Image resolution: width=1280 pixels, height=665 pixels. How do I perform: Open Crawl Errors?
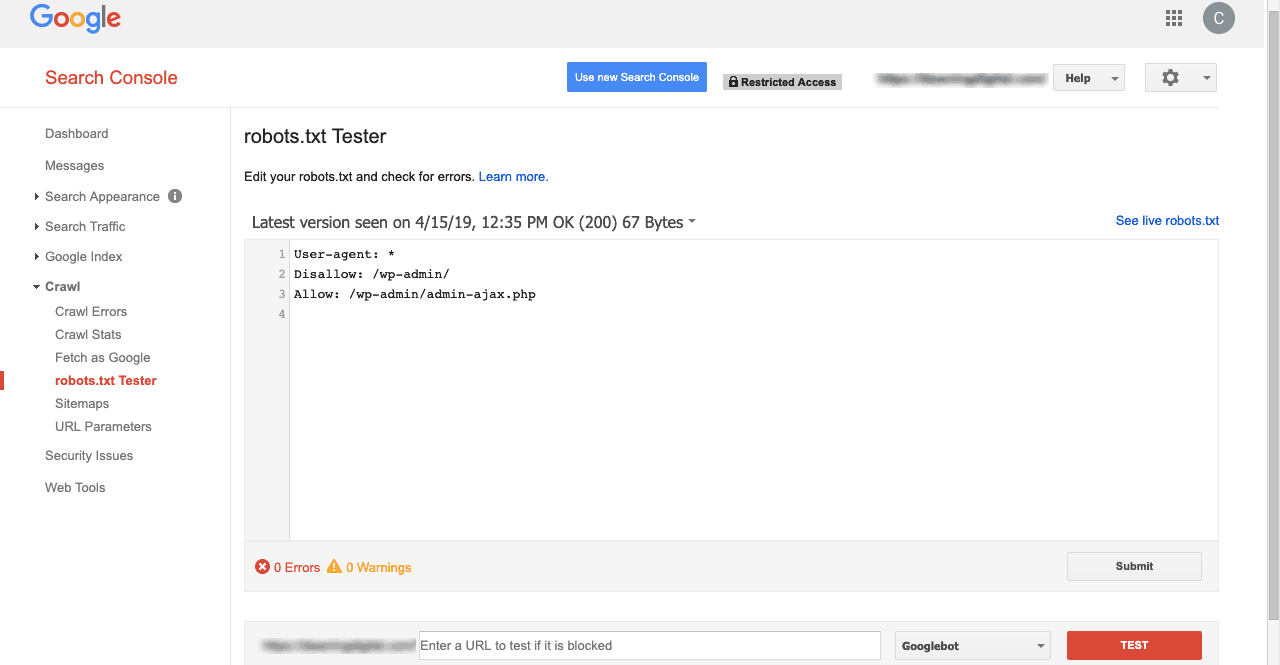click(x=91, y=312)
